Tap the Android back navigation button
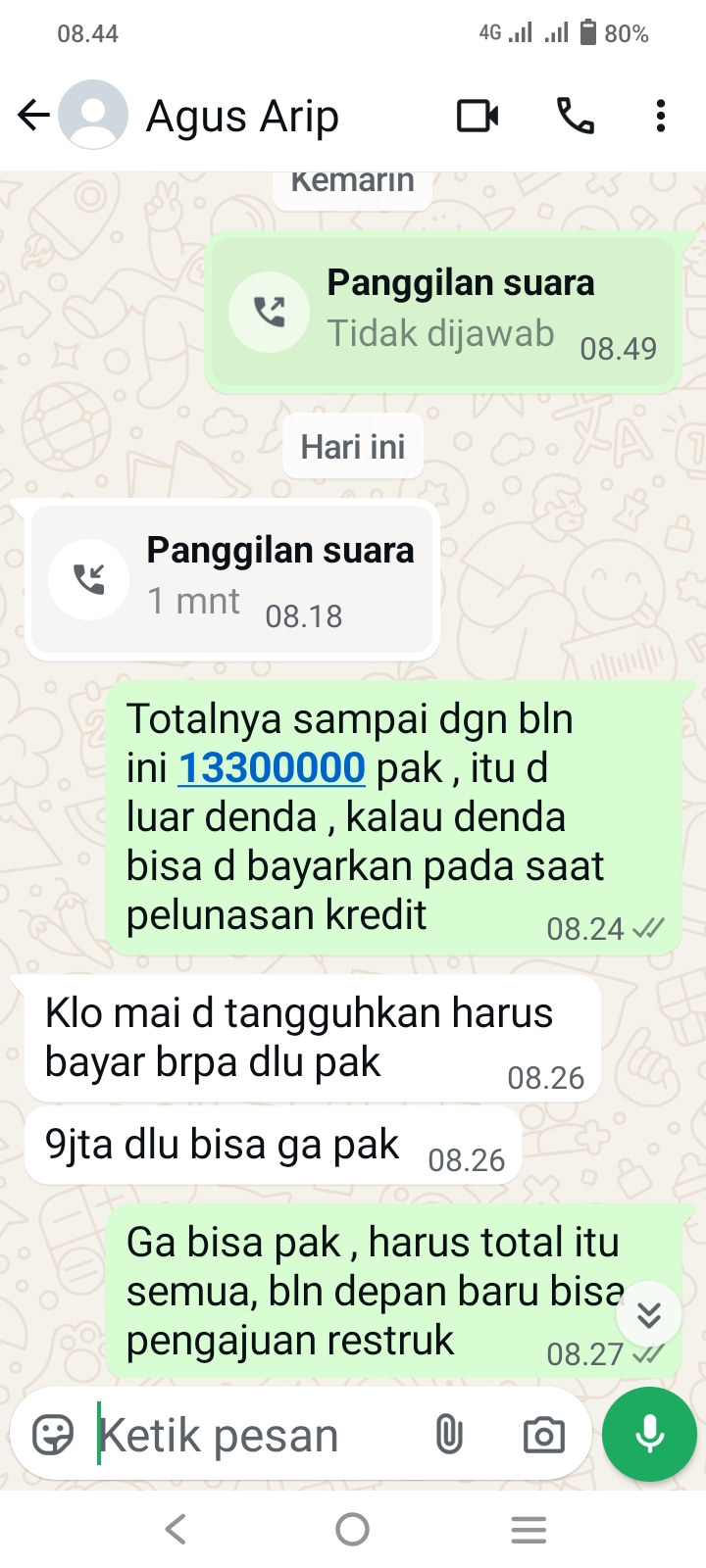The height and width of the screenshot is (1568, 706). click(x=176, y=1529)
